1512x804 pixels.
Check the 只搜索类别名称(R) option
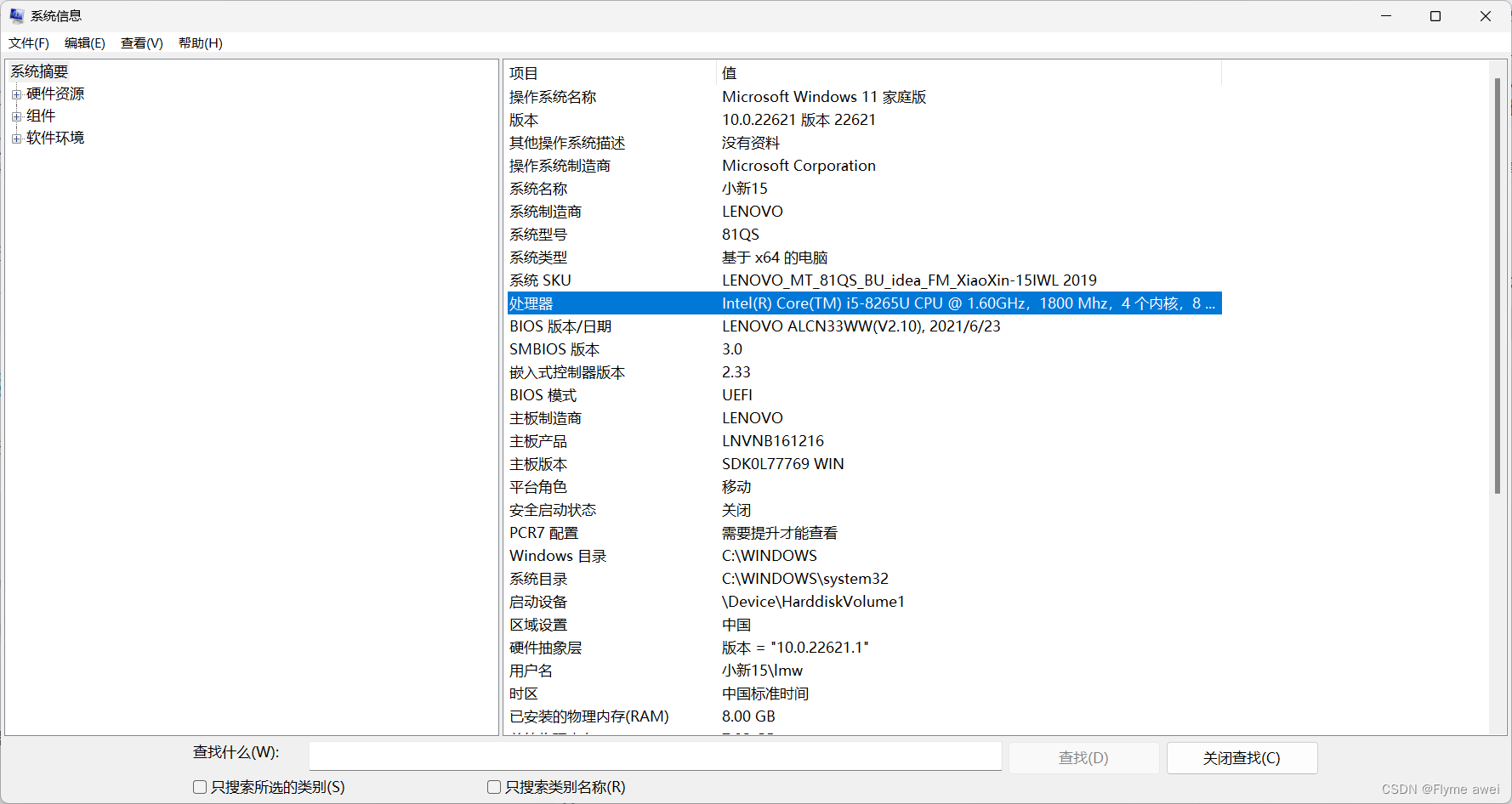click(x=494, y=787)
